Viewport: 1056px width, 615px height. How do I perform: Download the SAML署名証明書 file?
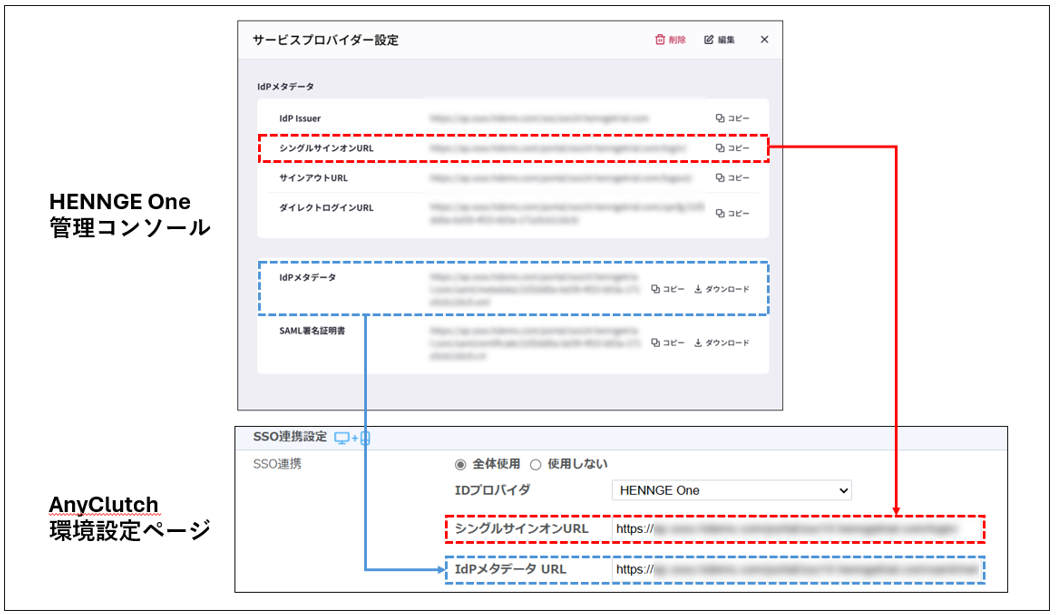pos(722,343)
